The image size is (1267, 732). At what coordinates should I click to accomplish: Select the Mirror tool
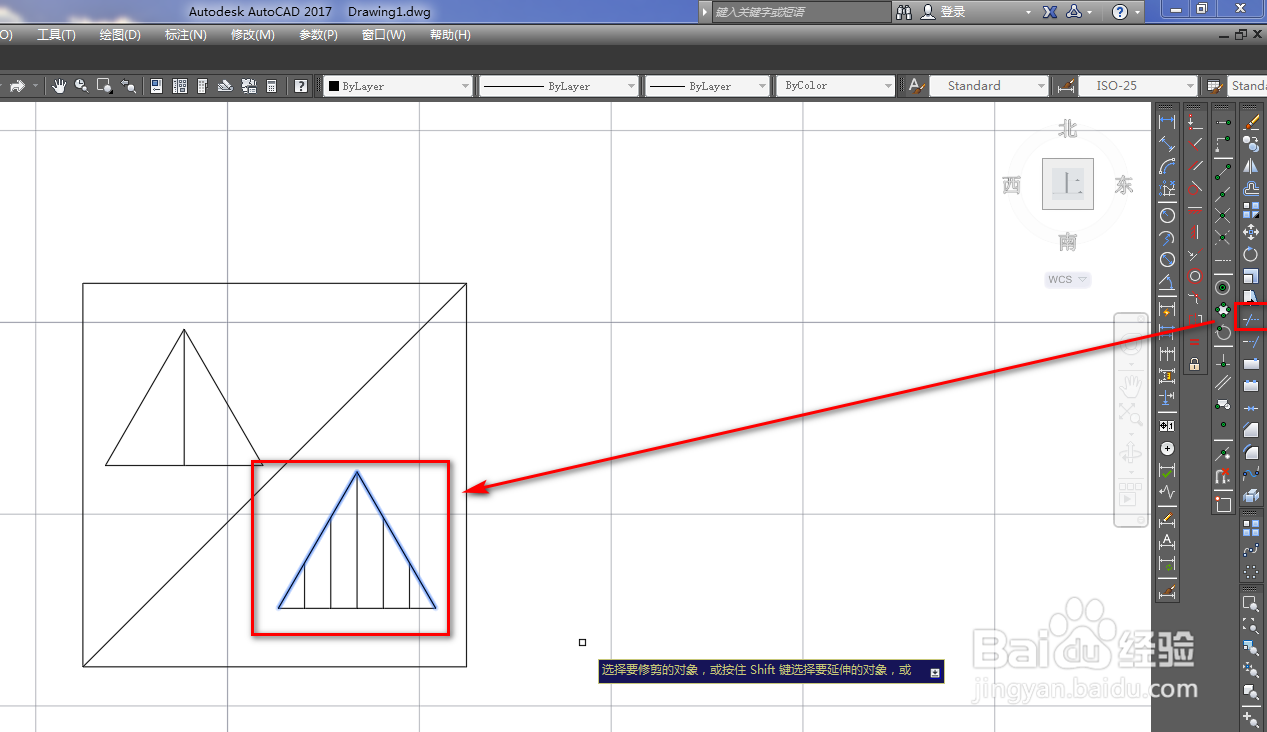pyautogui.click(x=1251, y=167)
